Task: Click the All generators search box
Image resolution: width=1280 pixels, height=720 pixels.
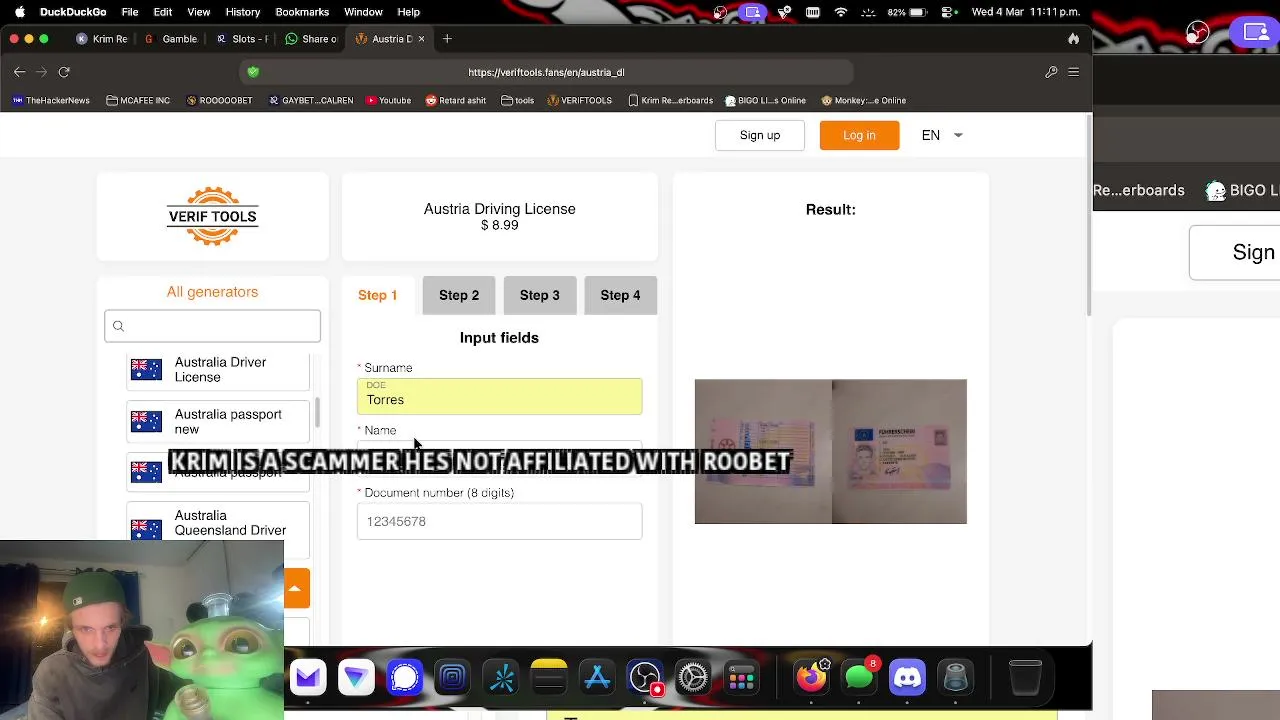Action: pyautogui.click(x=212, y=326)
